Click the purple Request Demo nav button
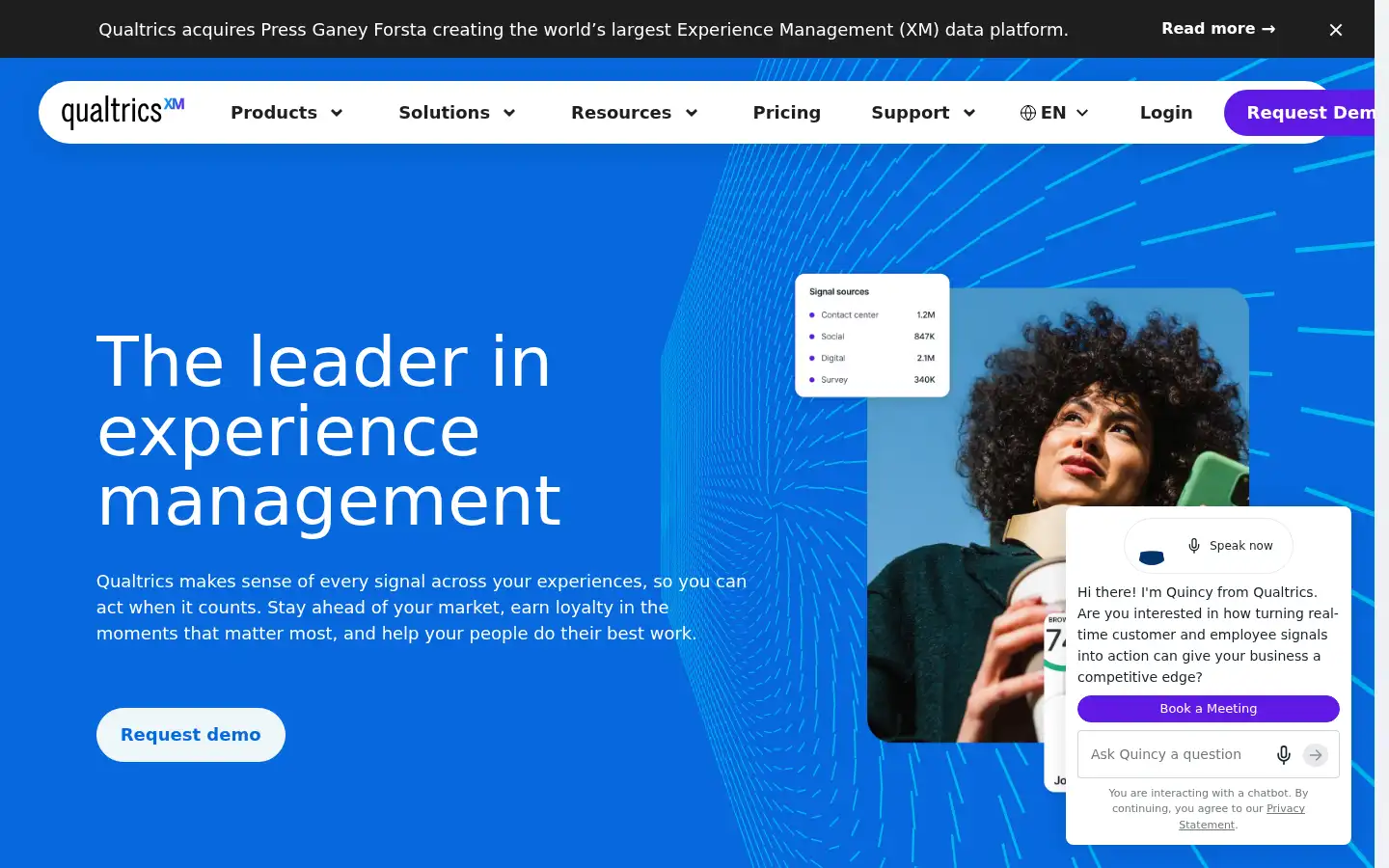Image resolution: width=1389 pixels, height=868 pixels. 1299,113
